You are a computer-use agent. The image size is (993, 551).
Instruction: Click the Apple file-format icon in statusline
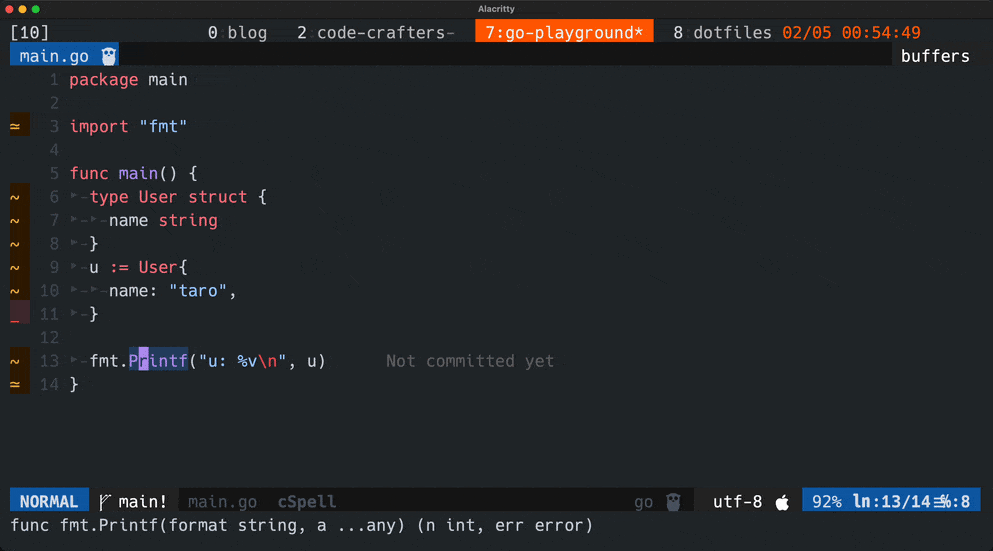[x=782, y=502]
